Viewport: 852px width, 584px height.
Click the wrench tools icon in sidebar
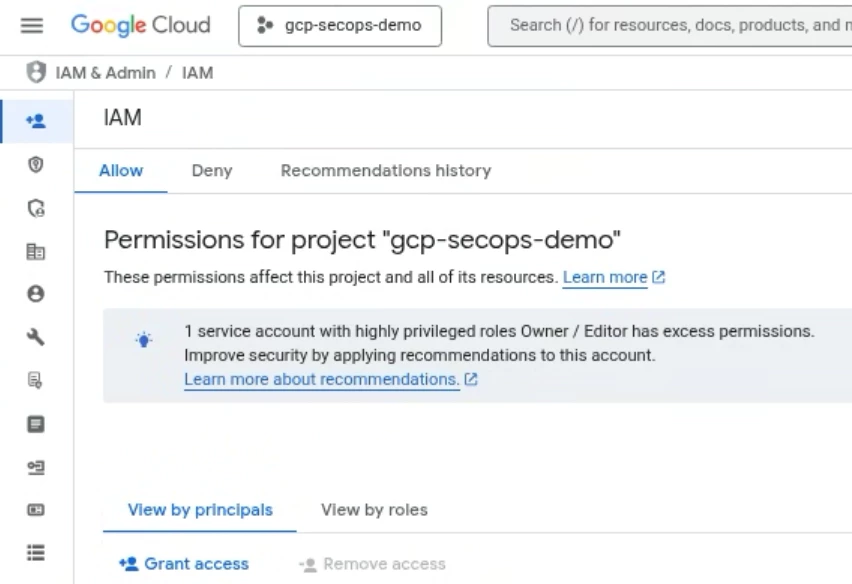36,337
